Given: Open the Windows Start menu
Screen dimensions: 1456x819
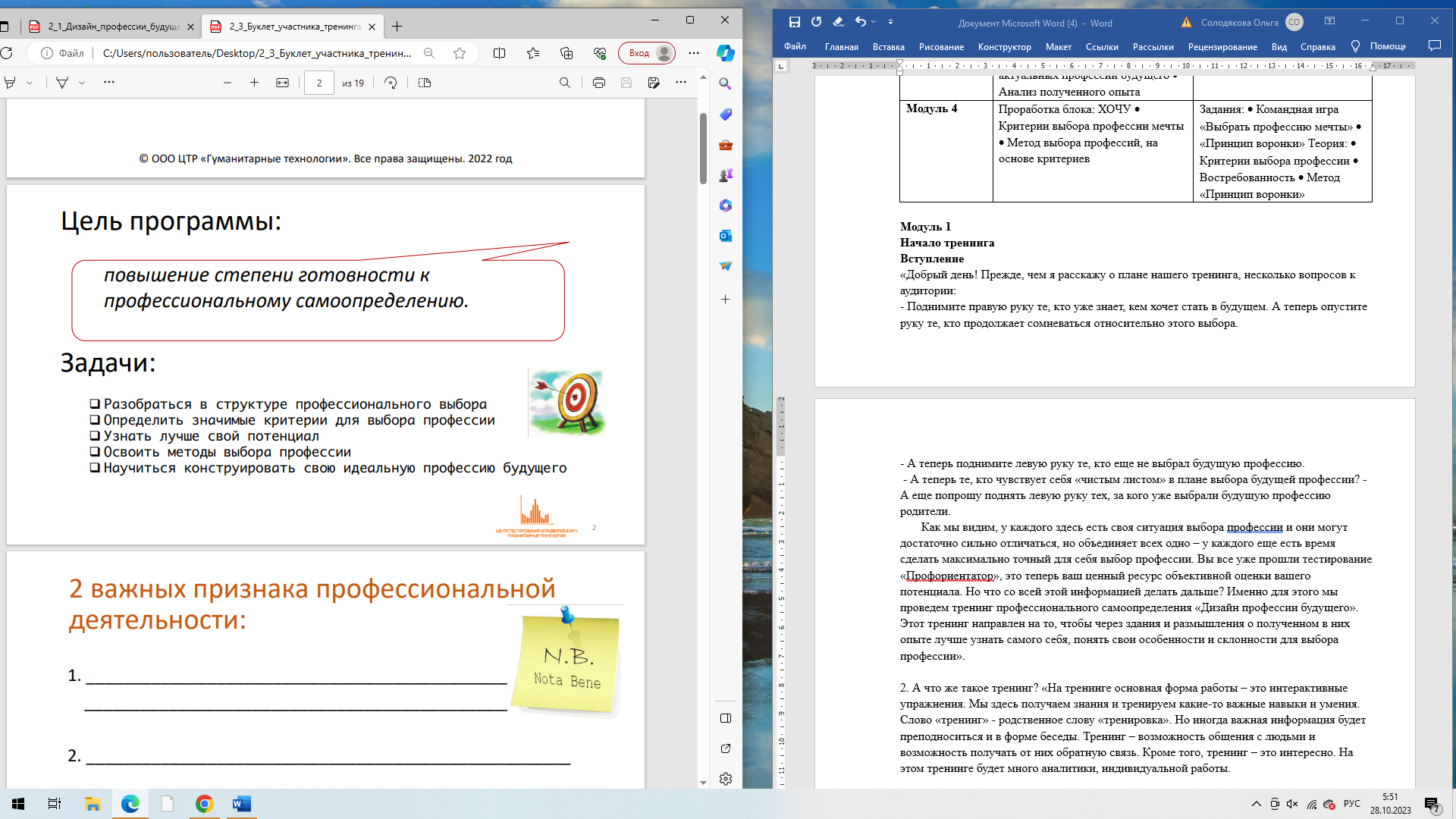Looking at the screenshot, I should [18, 804].
